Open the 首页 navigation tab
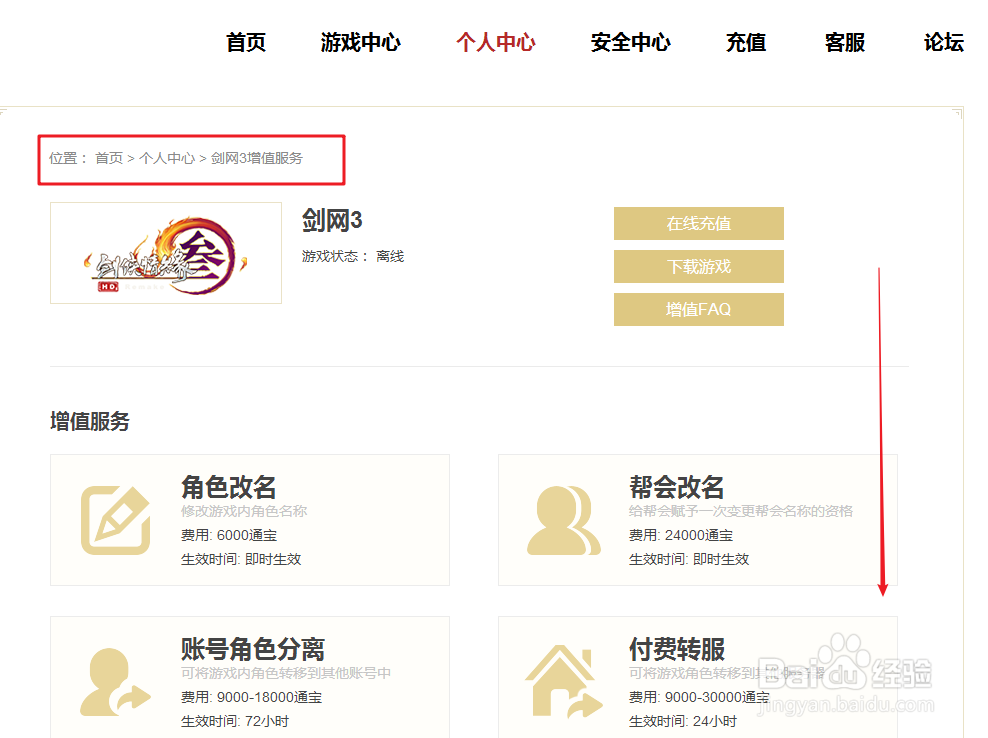Image resolution: width=988 pixels, height=738 pixels. point(246,42)
